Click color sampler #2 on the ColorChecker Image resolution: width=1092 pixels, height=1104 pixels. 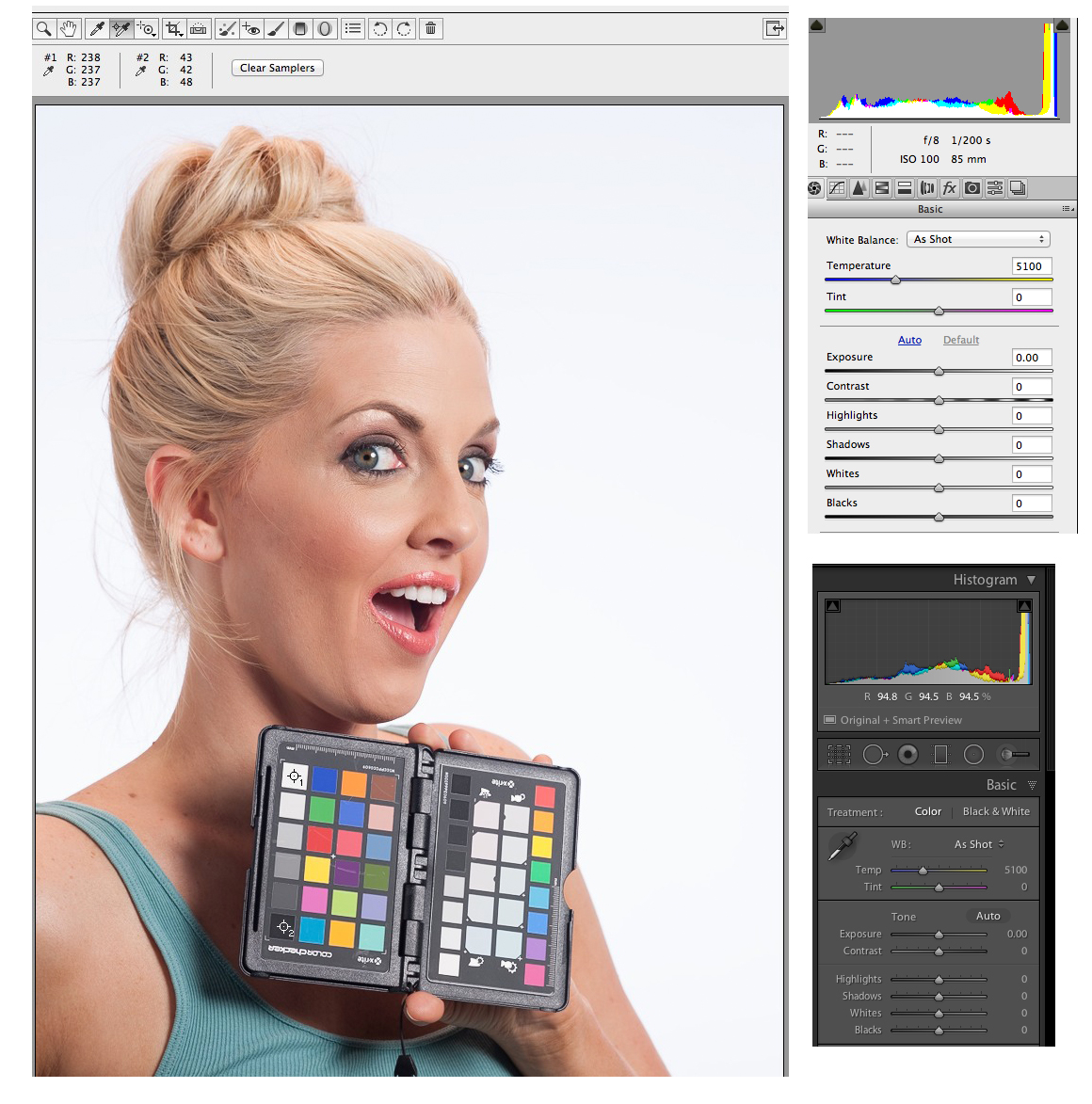tap(283, 927)
